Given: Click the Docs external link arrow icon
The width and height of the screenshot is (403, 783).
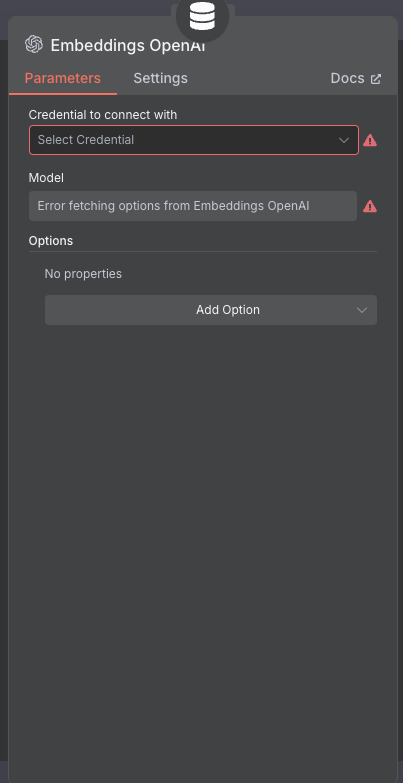Looking at the screenshot, I should coord(376,79).
